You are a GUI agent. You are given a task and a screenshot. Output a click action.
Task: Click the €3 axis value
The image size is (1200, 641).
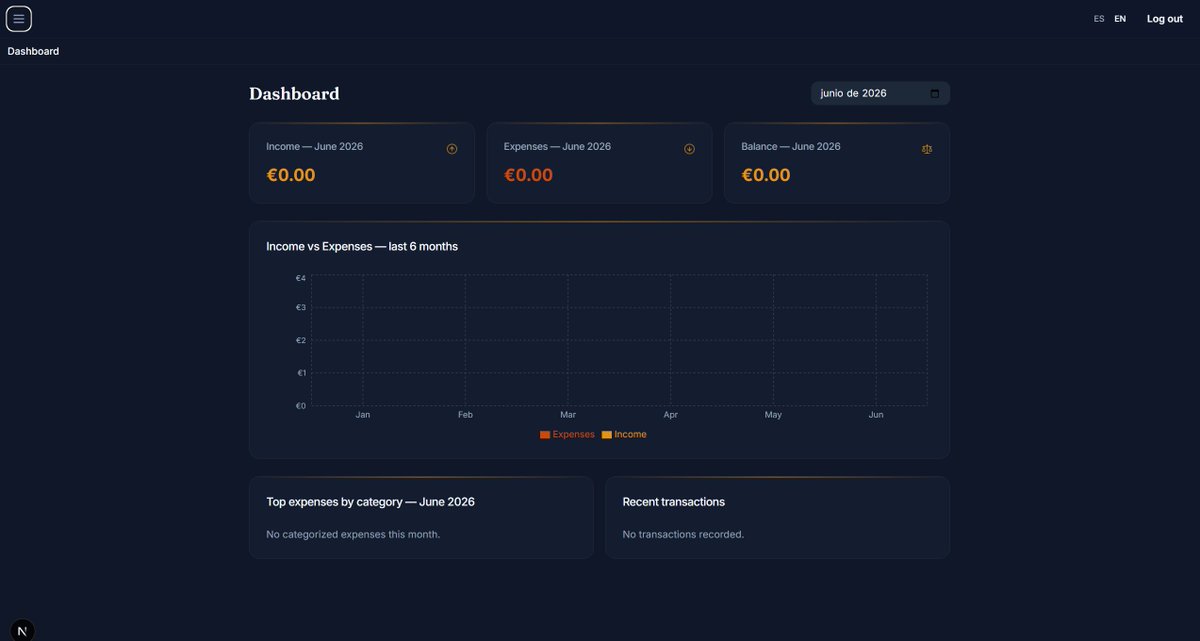(300, 307)
